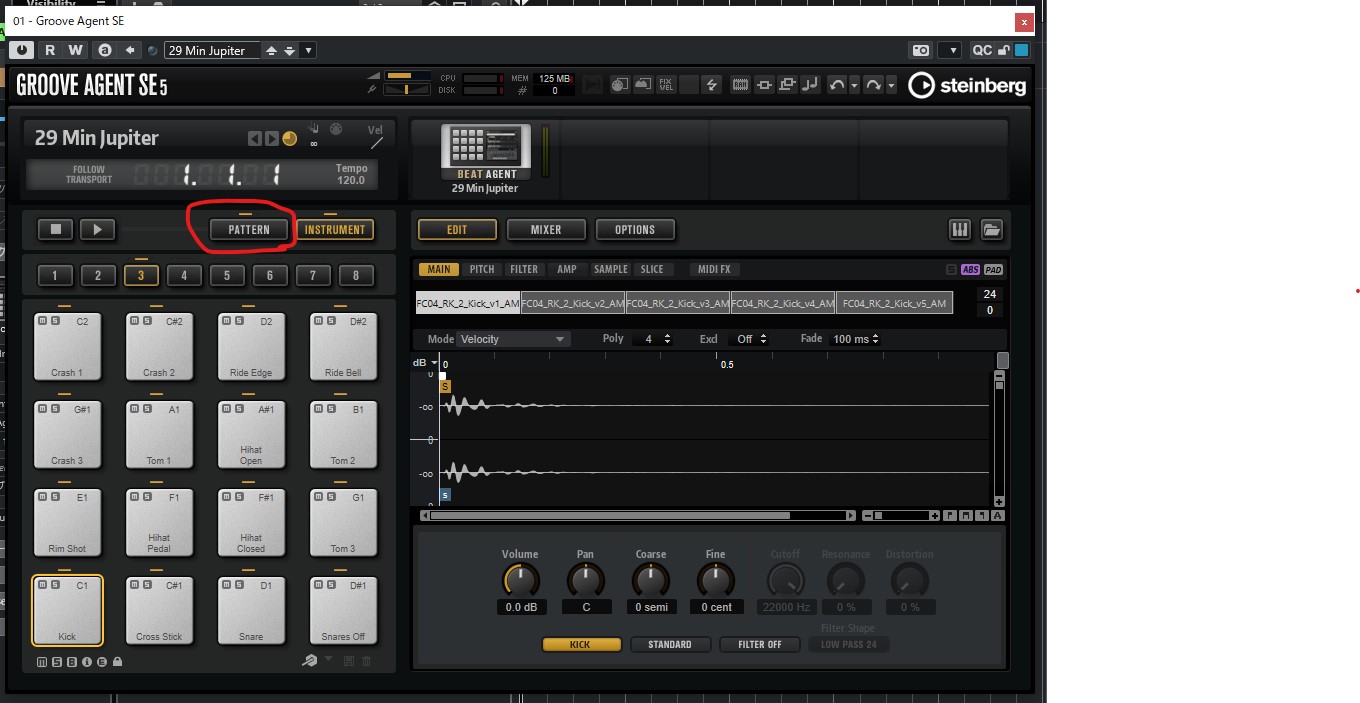Open the Edit page
Viewport: 1360px width, 703px height.
click(457, 229)
